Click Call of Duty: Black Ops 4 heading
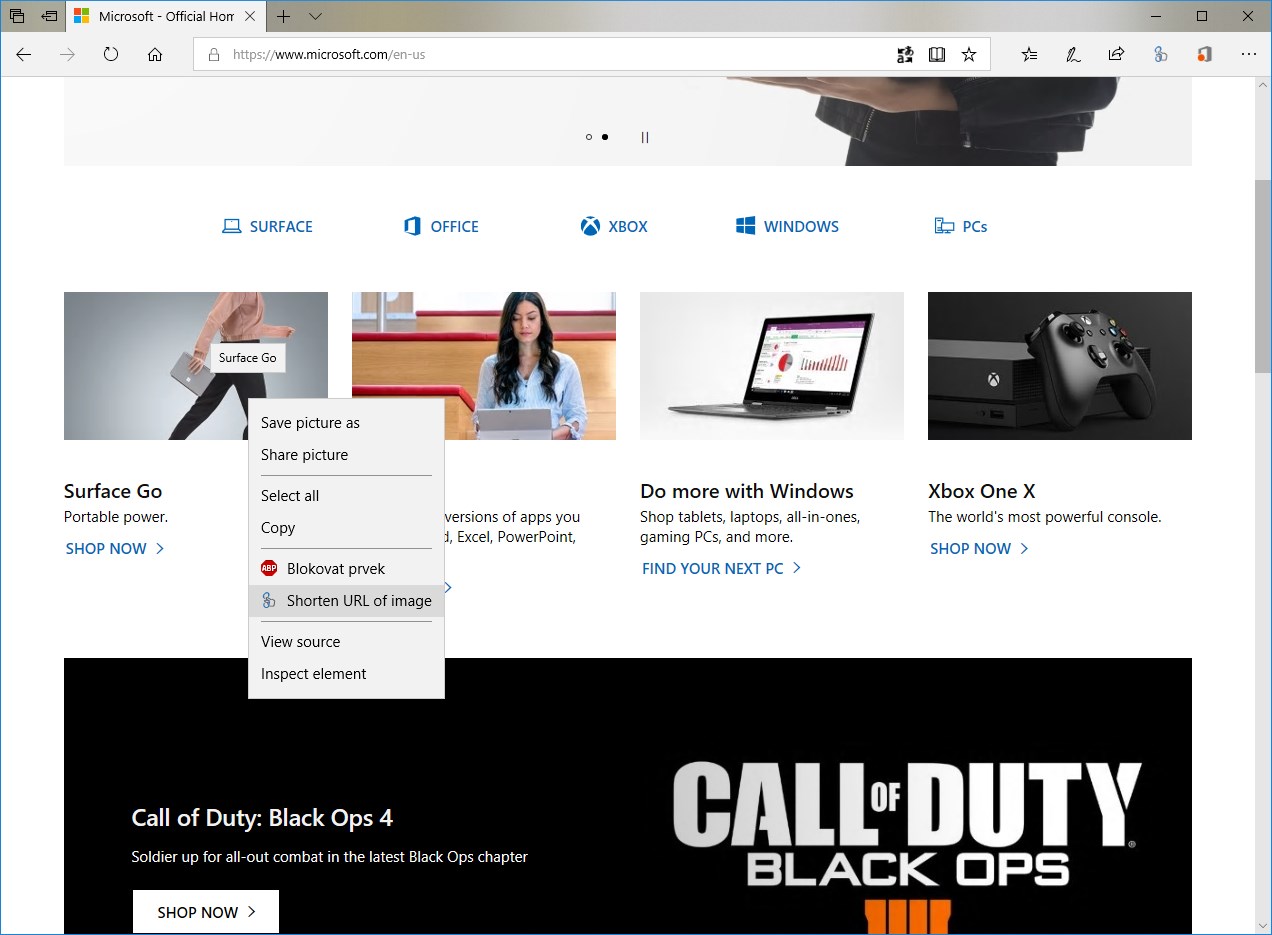 click(262, 818)
